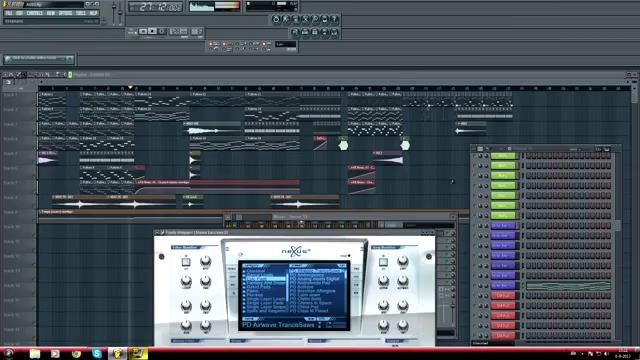Click the last round icon in lower shortcut row

tap(334, 32)
